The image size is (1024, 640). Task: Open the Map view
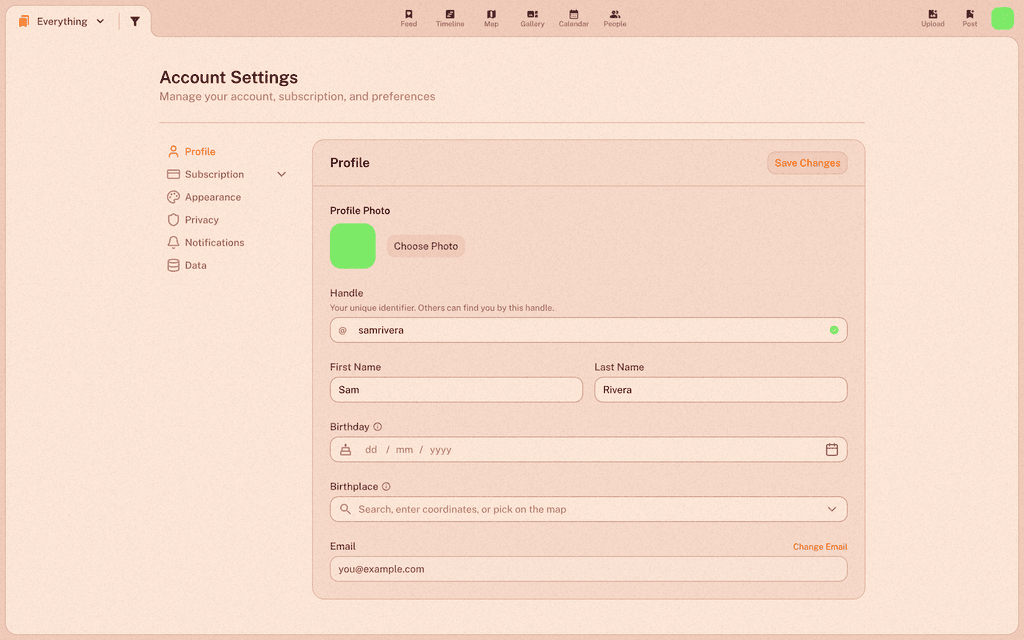pyautogui.click(x=491, y=18)
